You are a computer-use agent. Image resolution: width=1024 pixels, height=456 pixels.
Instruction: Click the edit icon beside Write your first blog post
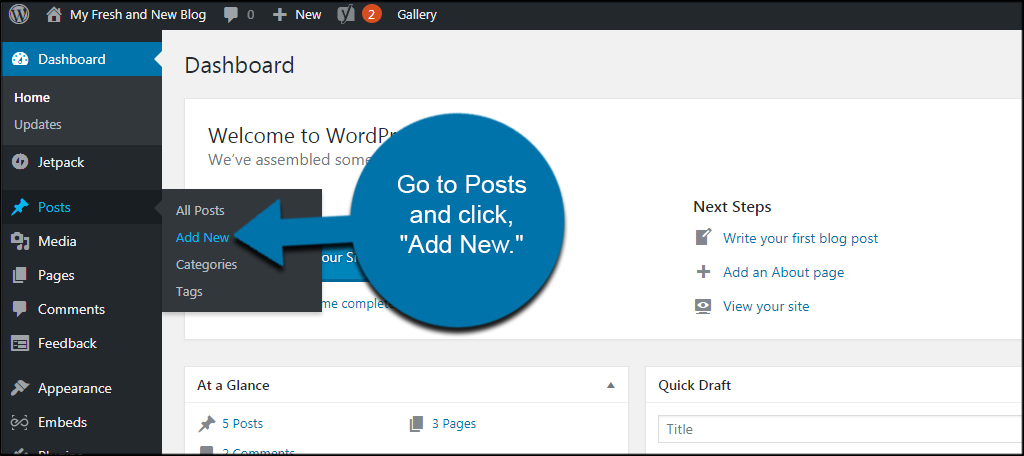pyautogui.click(x=703, y=238)
